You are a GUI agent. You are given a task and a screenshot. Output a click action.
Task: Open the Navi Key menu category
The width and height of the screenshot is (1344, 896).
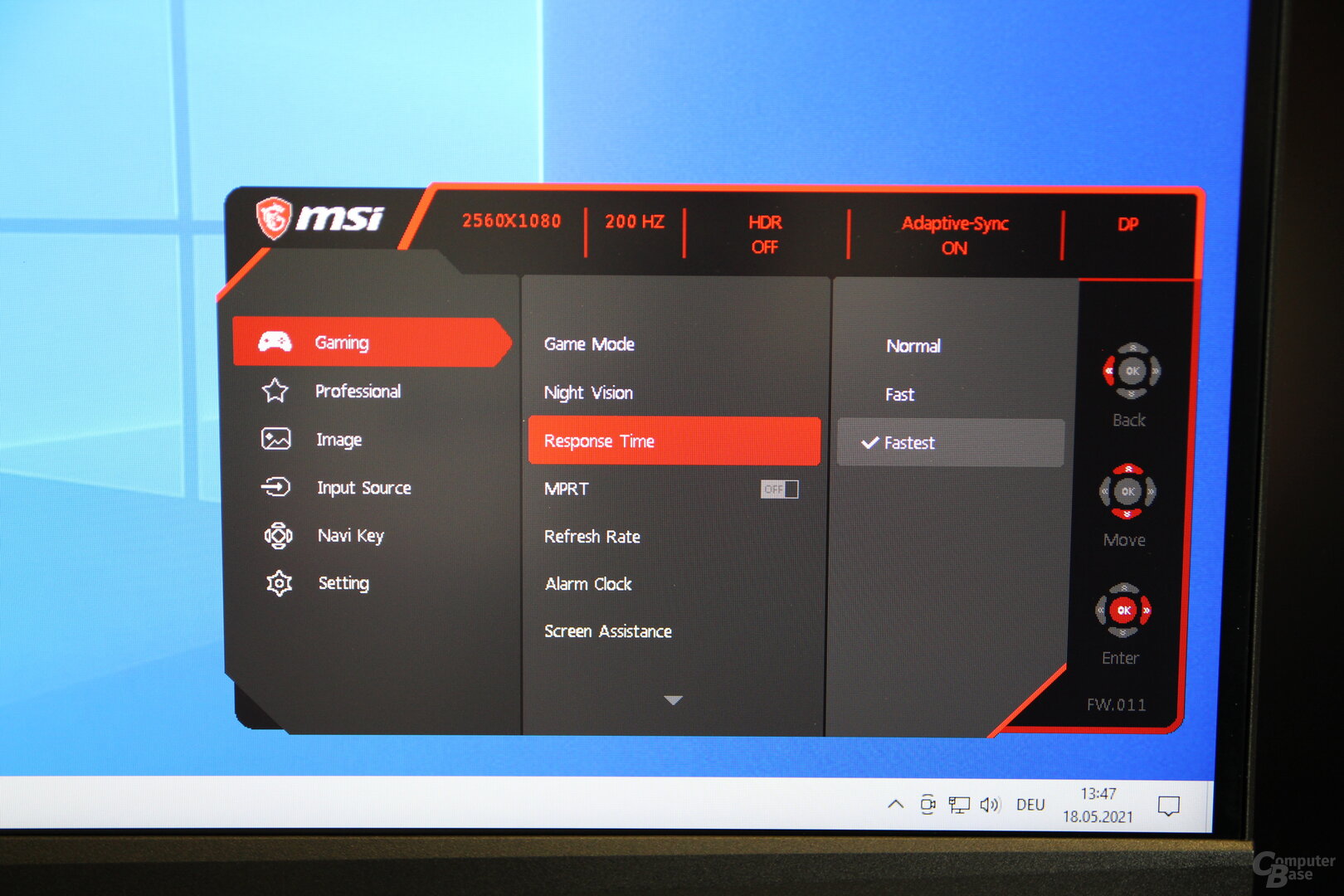tap(350, 536)
